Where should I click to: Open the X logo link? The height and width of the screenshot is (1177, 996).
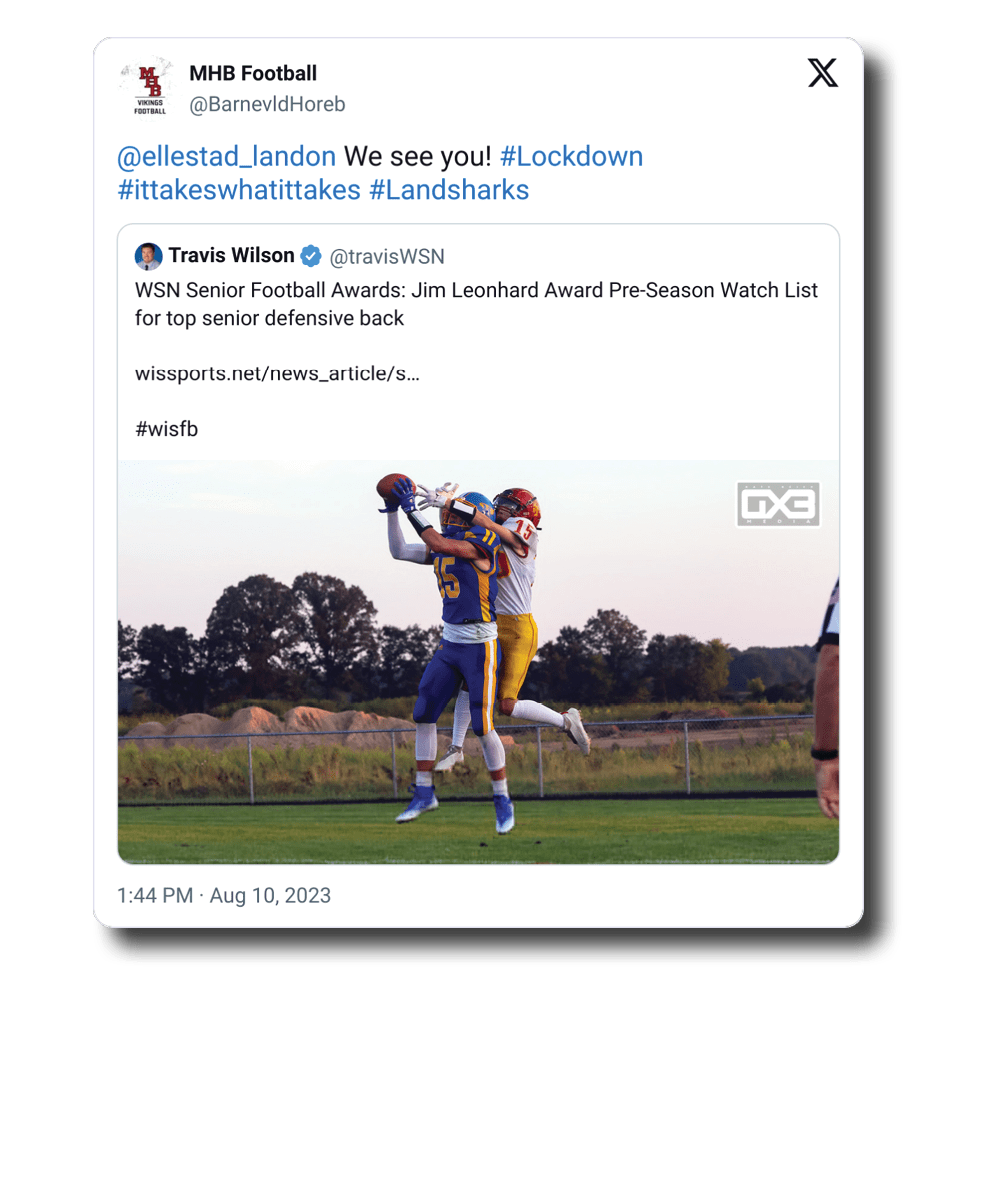[x=822, y=73]
